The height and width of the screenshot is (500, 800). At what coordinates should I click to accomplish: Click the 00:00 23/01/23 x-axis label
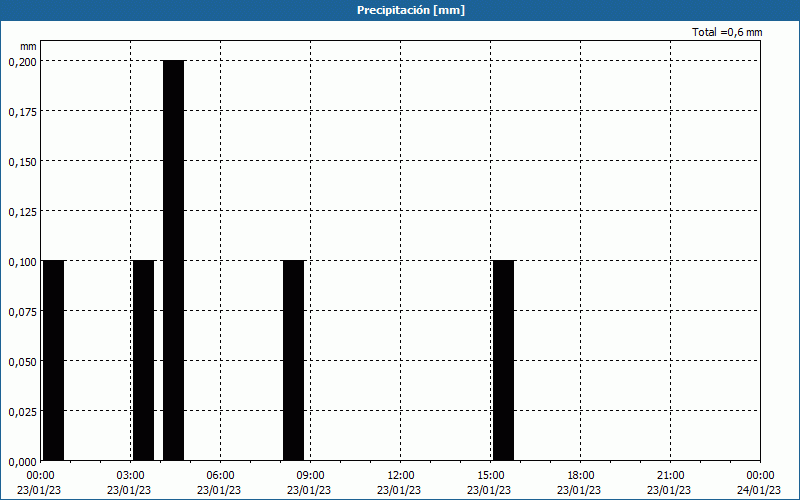[39, 483]
